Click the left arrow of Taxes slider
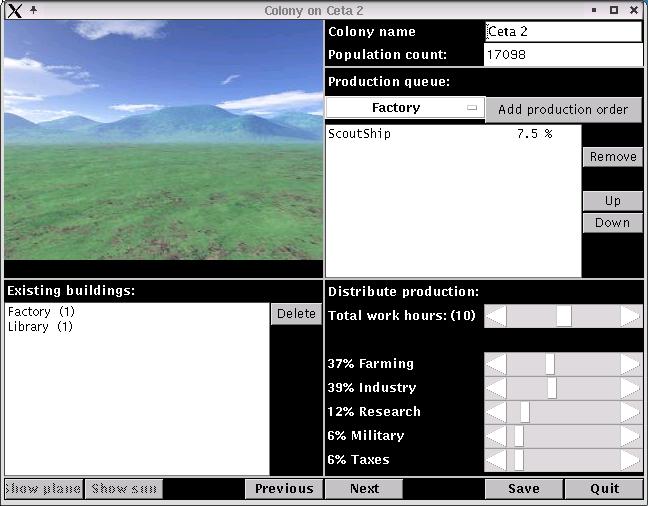 (496, 460)
